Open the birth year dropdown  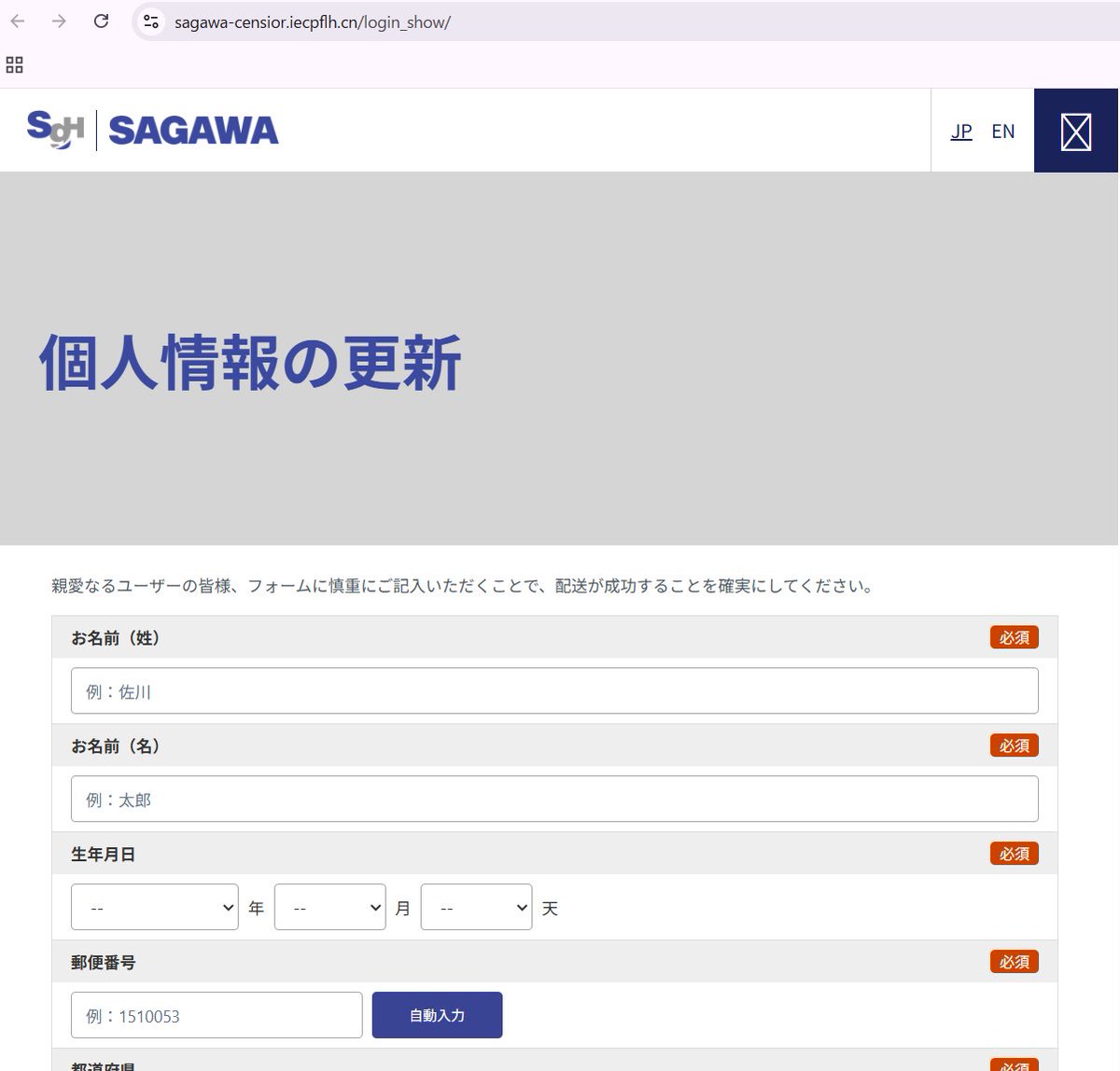pyautogui.click(x=155, y=907)
